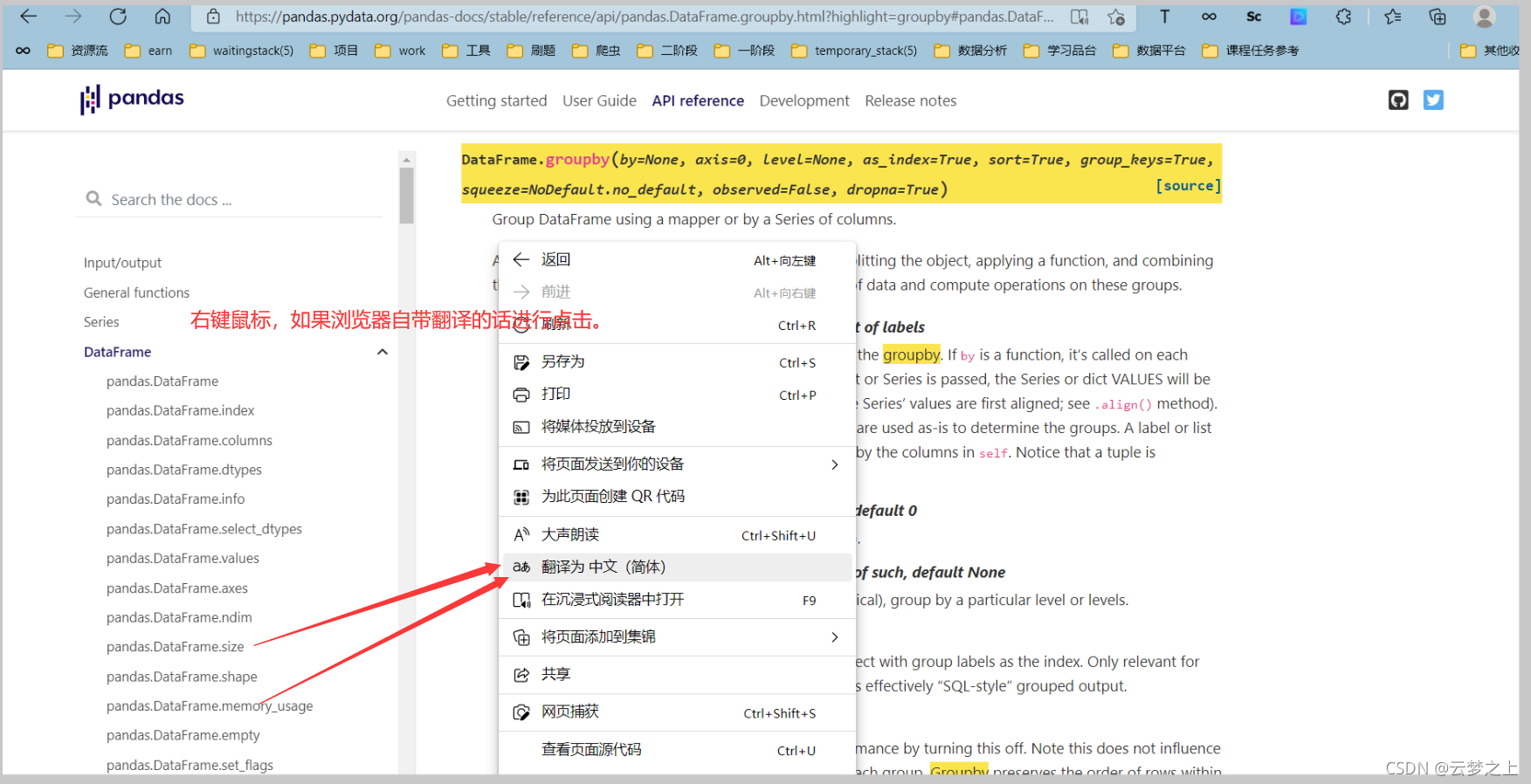Click the pandas logo

pyautogui.click(x=132, y=99)
